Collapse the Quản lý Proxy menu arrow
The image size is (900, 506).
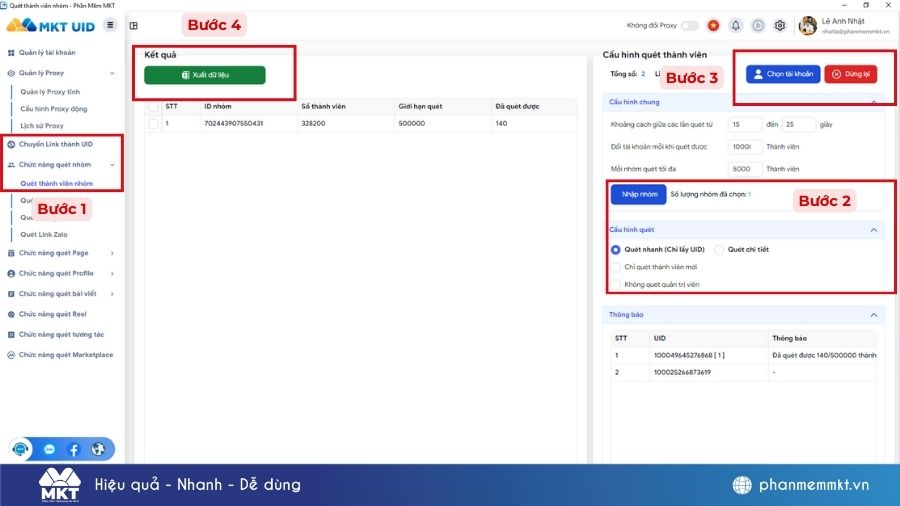tap(112, 73)
